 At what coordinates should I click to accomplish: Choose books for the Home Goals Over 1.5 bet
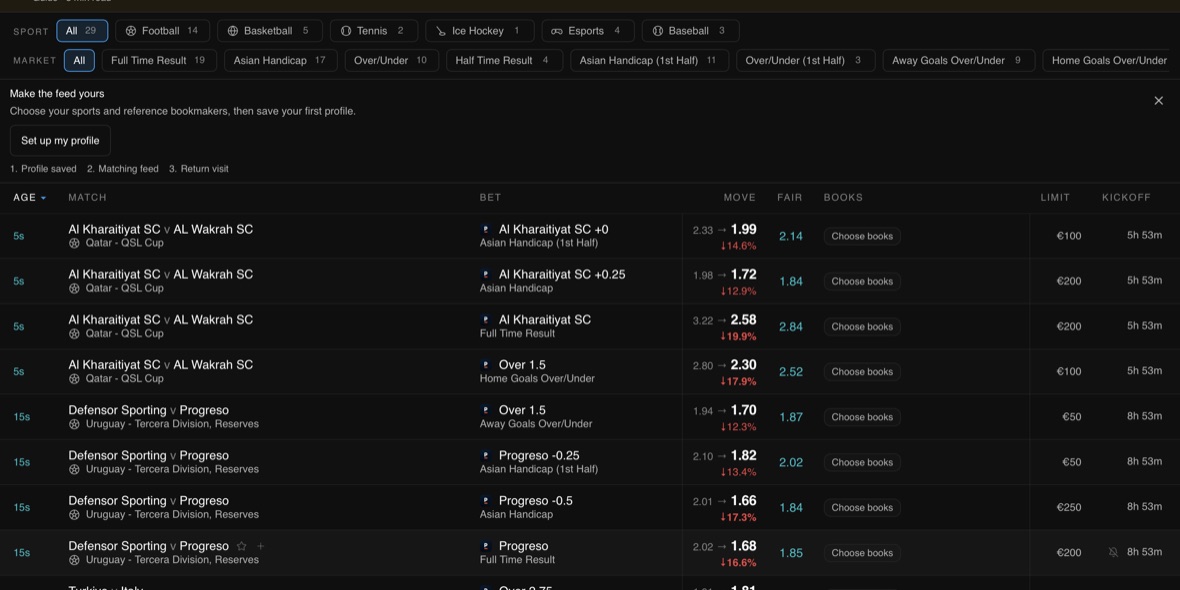[x=862, y=372]
